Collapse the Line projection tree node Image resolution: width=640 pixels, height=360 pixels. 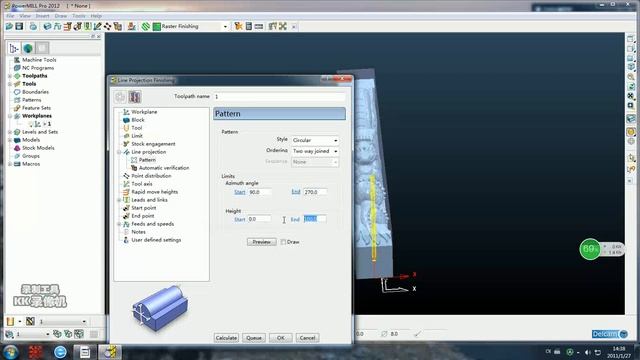tap(119, 152)
